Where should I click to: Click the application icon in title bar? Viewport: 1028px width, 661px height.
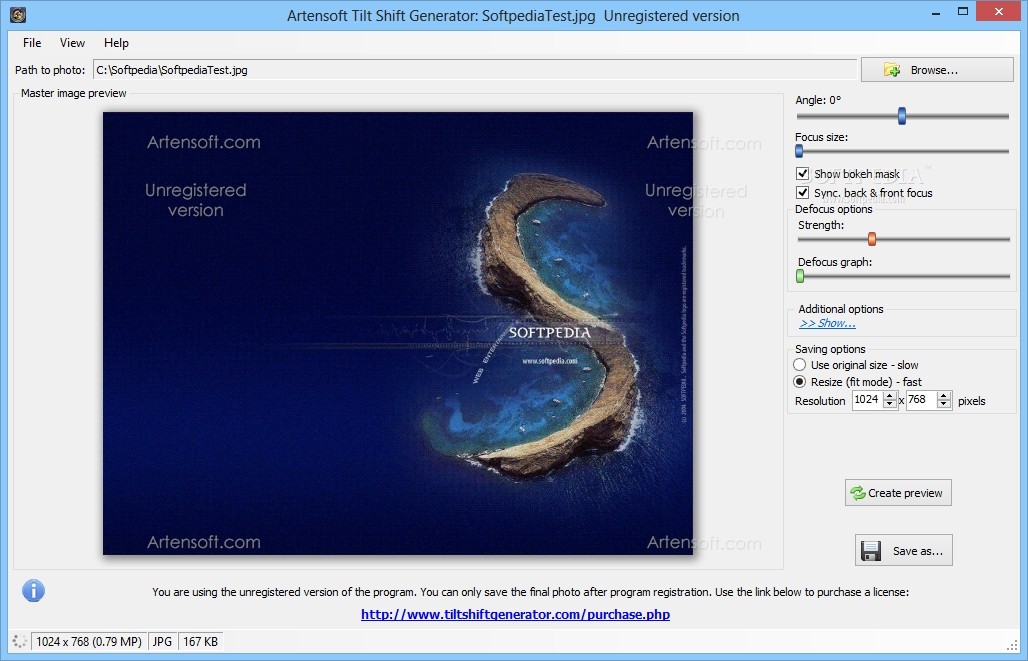click(18, 14)
